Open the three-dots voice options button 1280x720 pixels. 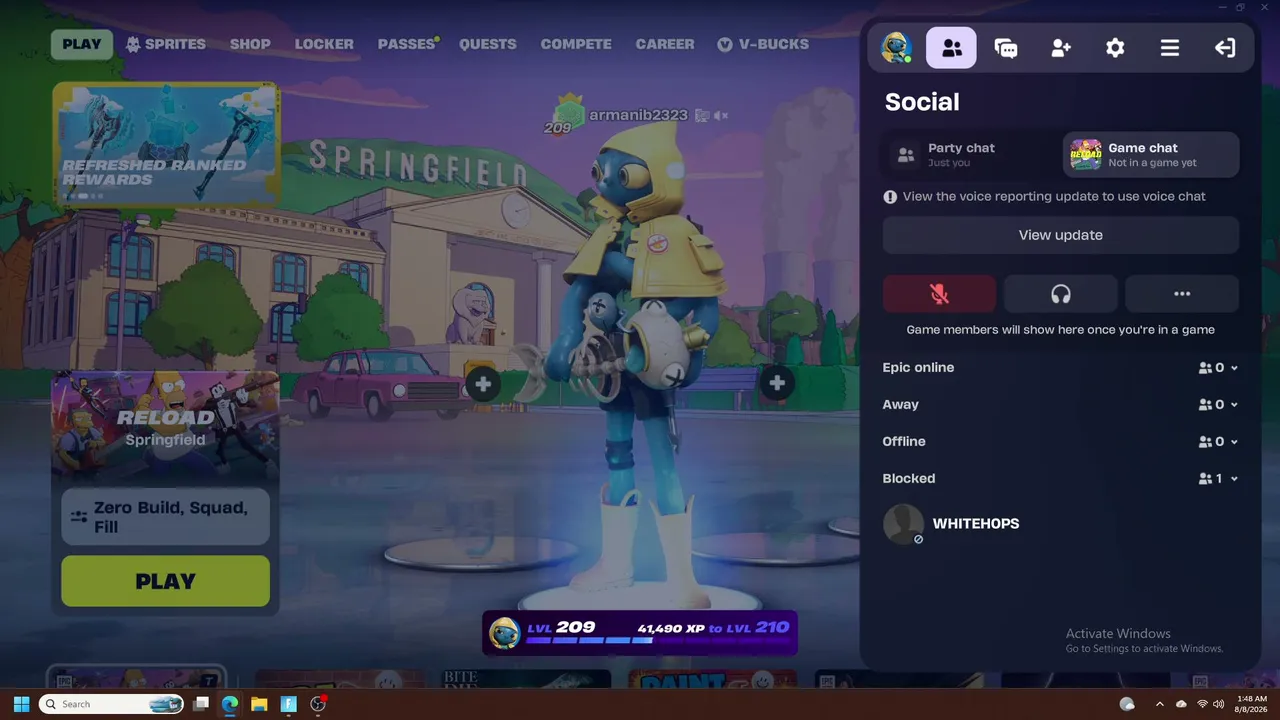[1182, 294]
